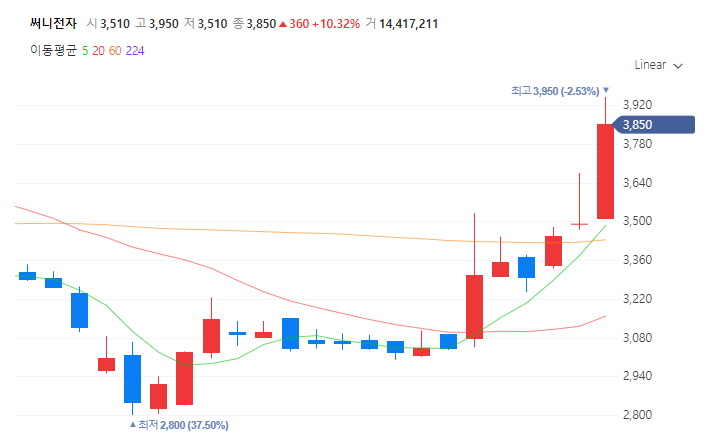Toggle the 5-day moving average label

[x=84, y=50]
